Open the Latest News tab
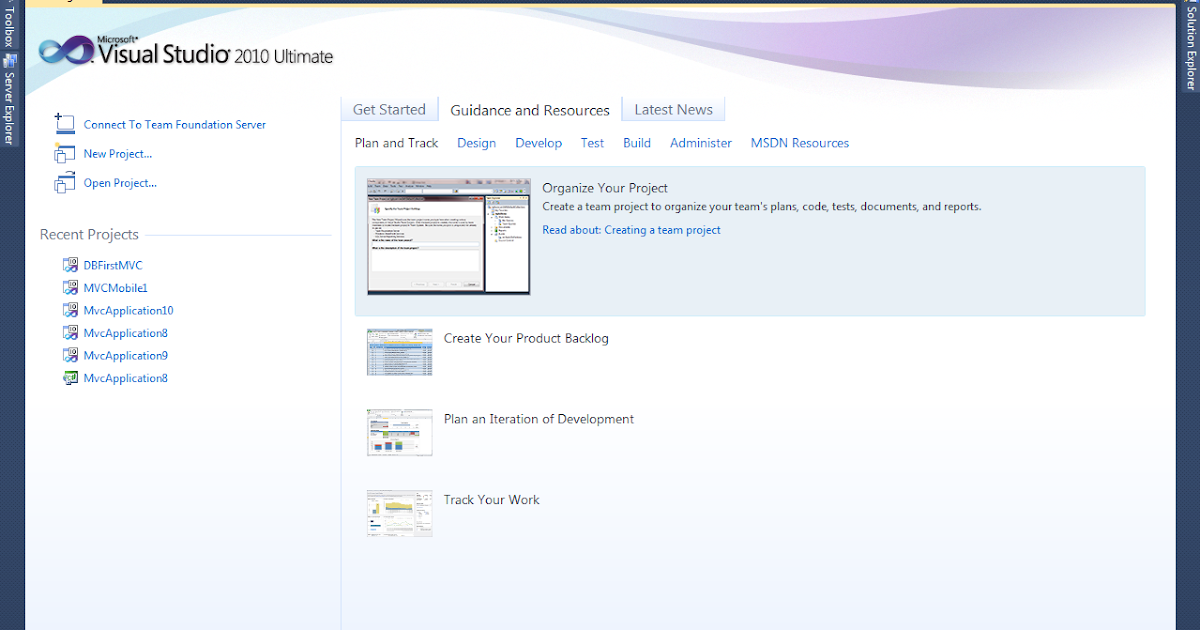The height and width of the screenshot is (630, 1200). pos(673,109)
